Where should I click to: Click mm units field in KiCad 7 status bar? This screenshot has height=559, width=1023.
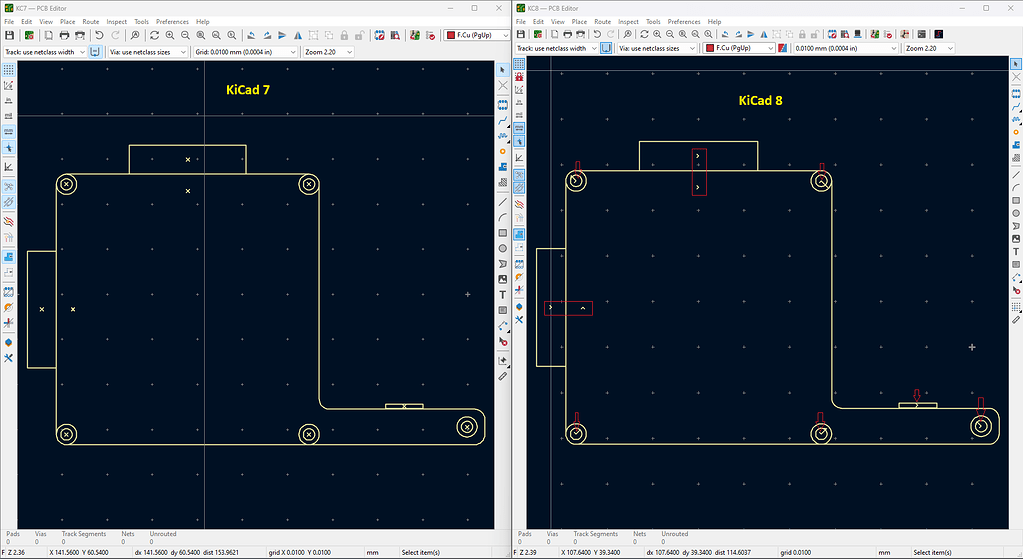point(373,552)
